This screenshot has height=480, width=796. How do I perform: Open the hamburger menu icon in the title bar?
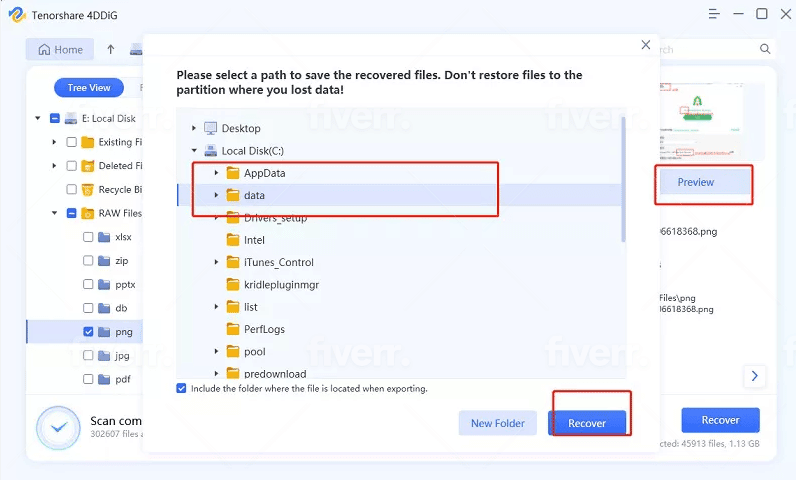(x=714, y=14)
